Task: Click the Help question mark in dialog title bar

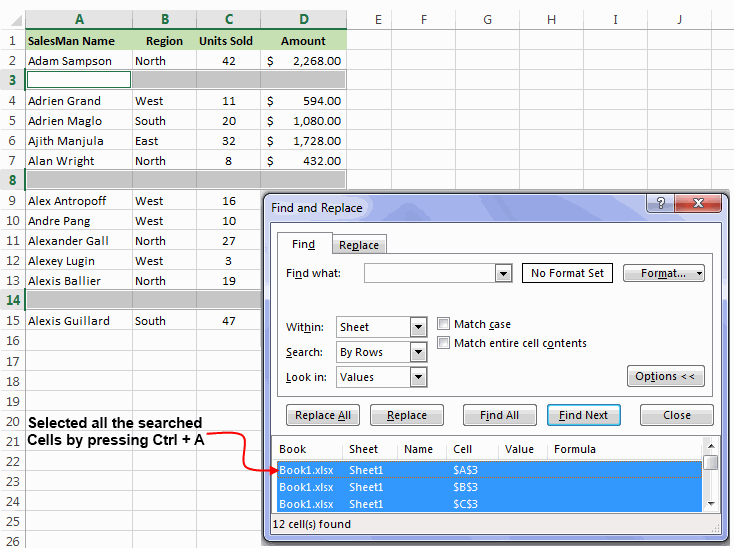Action: tap(659, 205)
